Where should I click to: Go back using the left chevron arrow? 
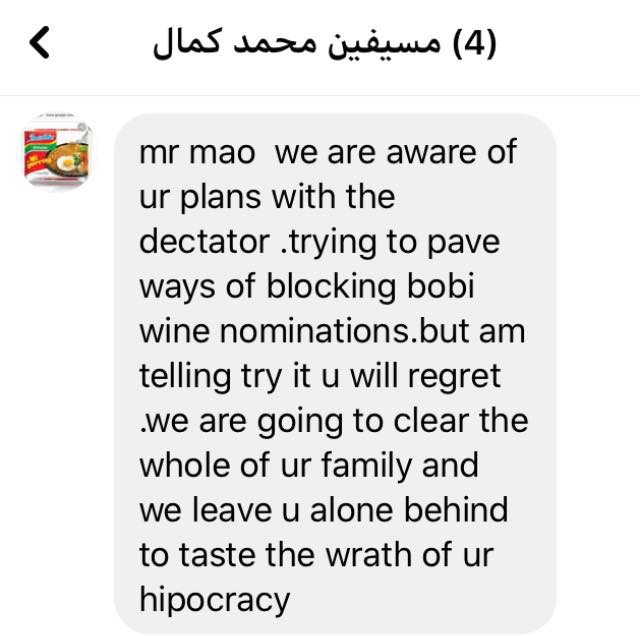[40, 42]
